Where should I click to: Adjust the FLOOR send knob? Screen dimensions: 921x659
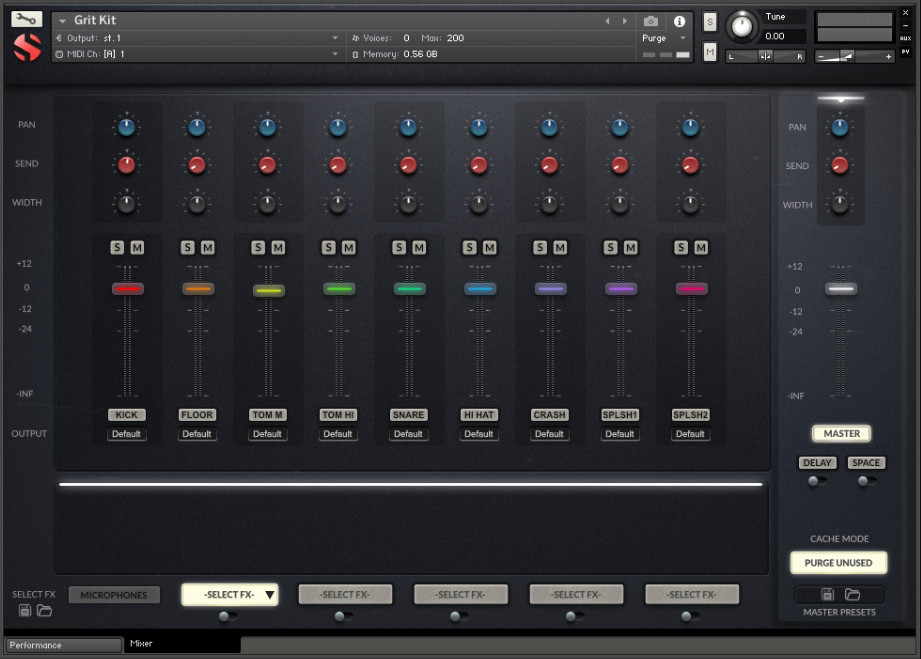(x=197, y=165)
